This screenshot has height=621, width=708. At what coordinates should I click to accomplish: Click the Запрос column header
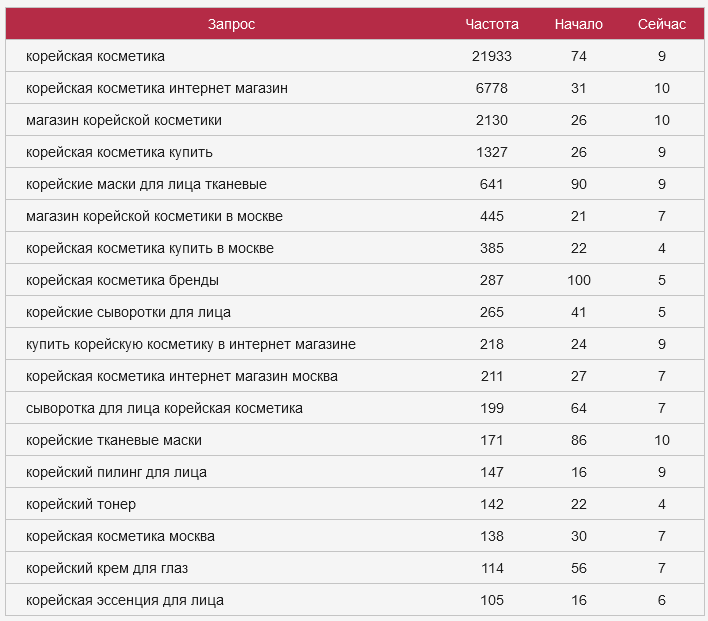tap(231, 24)
